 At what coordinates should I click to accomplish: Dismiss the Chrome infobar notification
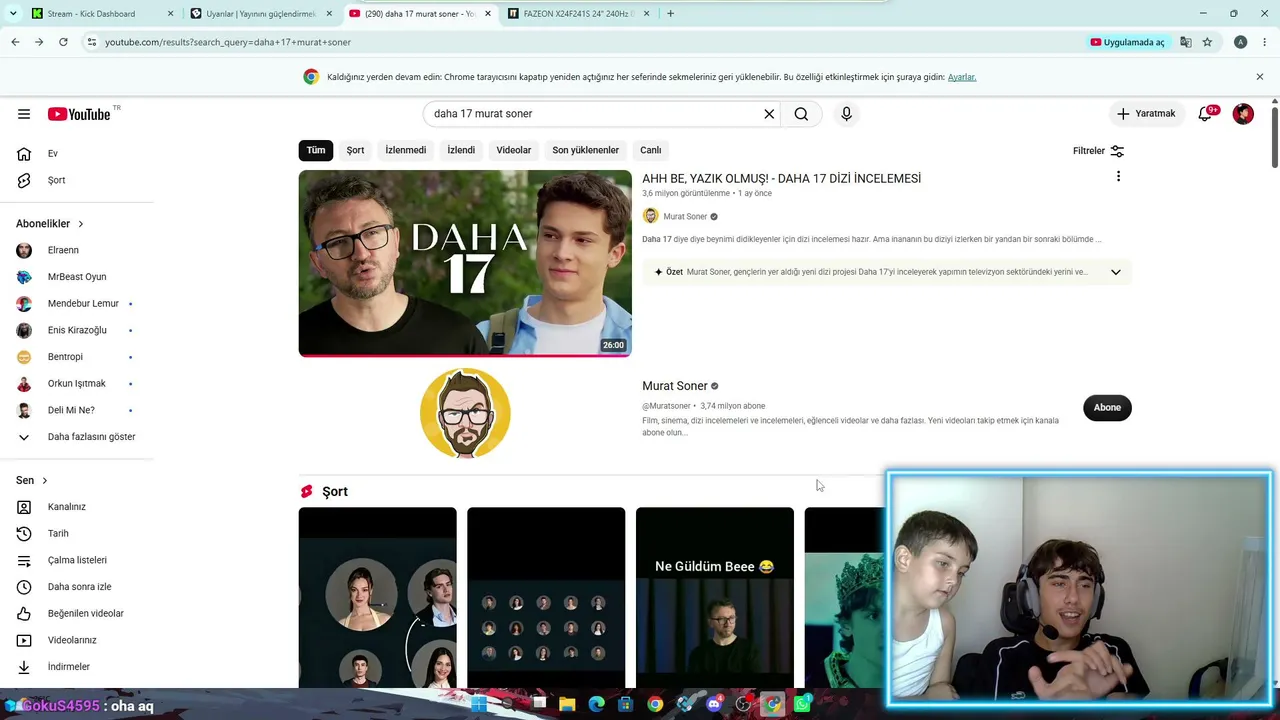(x=1260, y=77)
